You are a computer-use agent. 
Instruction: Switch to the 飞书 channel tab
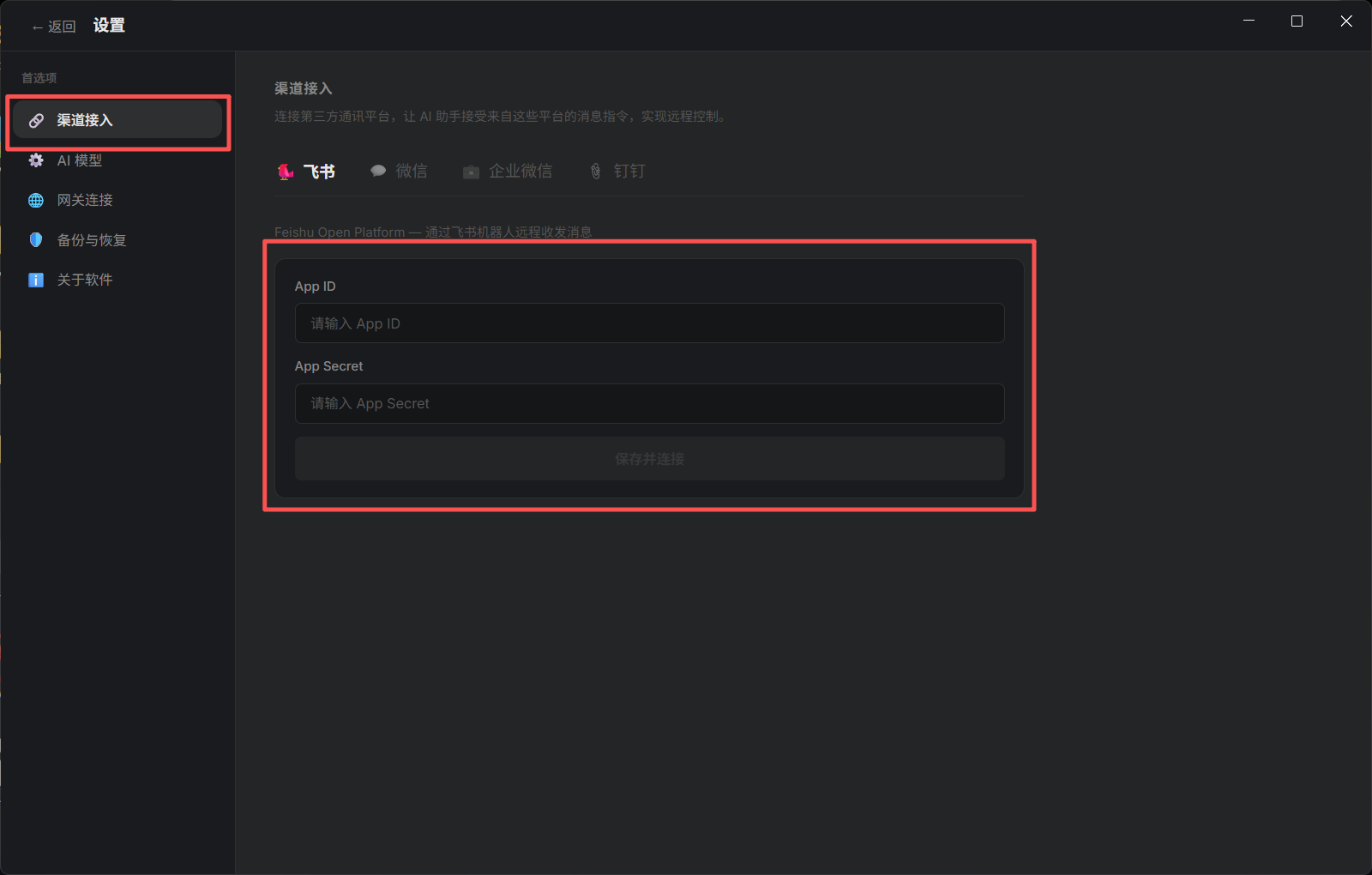pos(307,172)
